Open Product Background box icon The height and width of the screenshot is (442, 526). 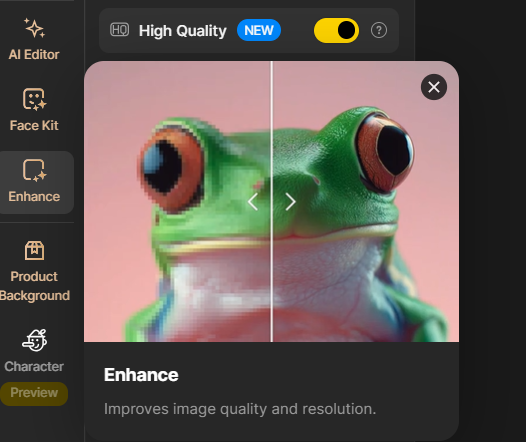point(34,251)
